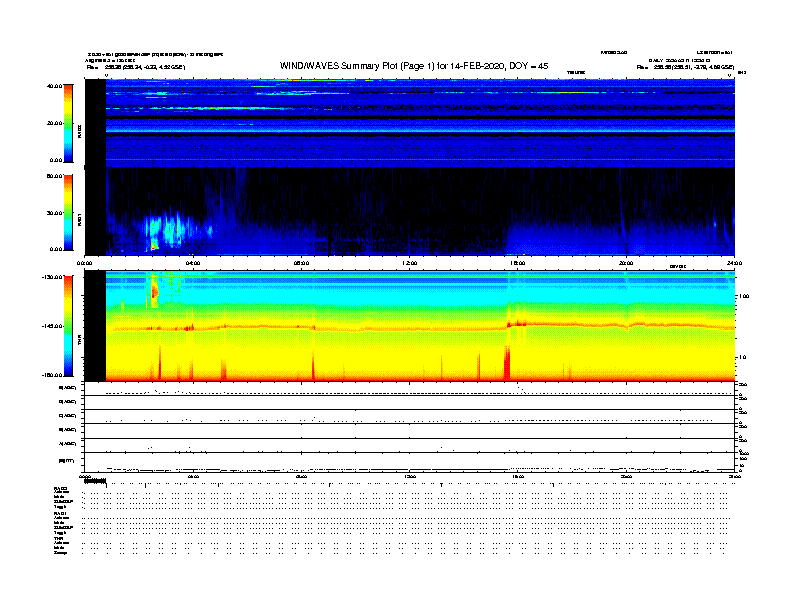Click the -160.00 label on TNR scale
The height and width of the screenshot is (612, 792).
53,375
